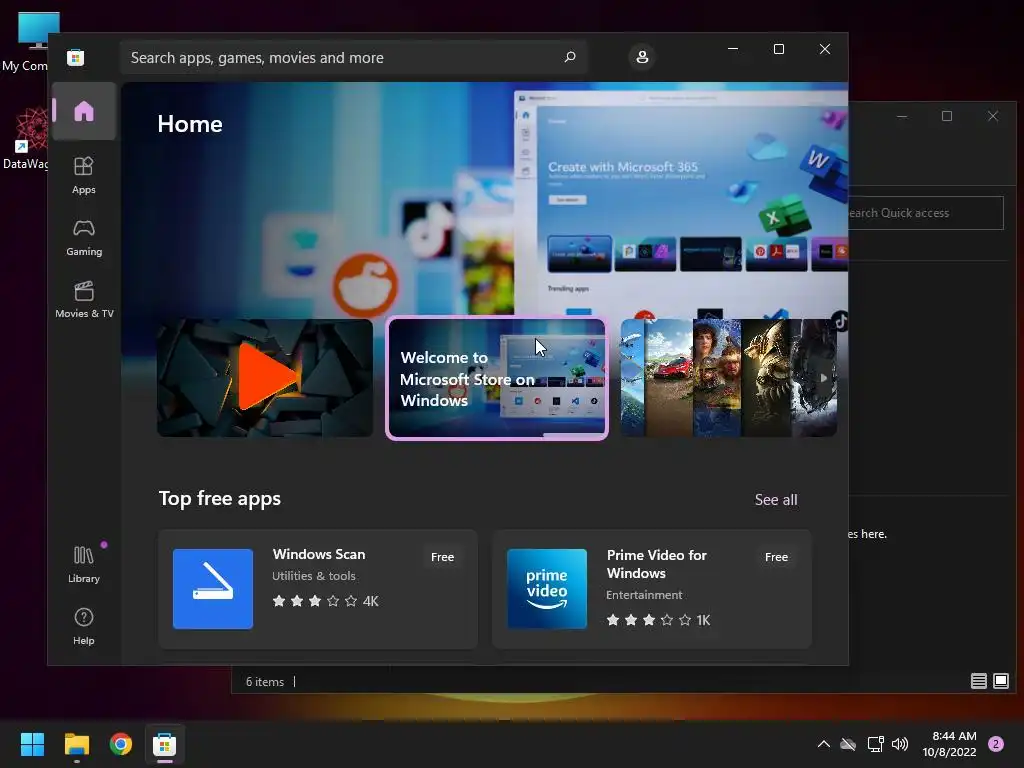Minimize the Microsoft Store window
The image size is (1024, 768).
coord(733,49)
